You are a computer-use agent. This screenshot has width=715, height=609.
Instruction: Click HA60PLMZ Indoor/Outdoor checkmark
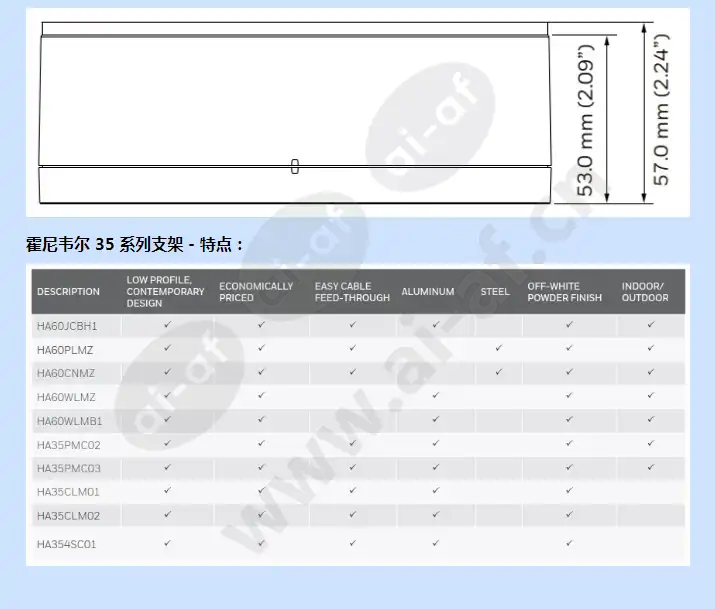(x=651, y=348)
